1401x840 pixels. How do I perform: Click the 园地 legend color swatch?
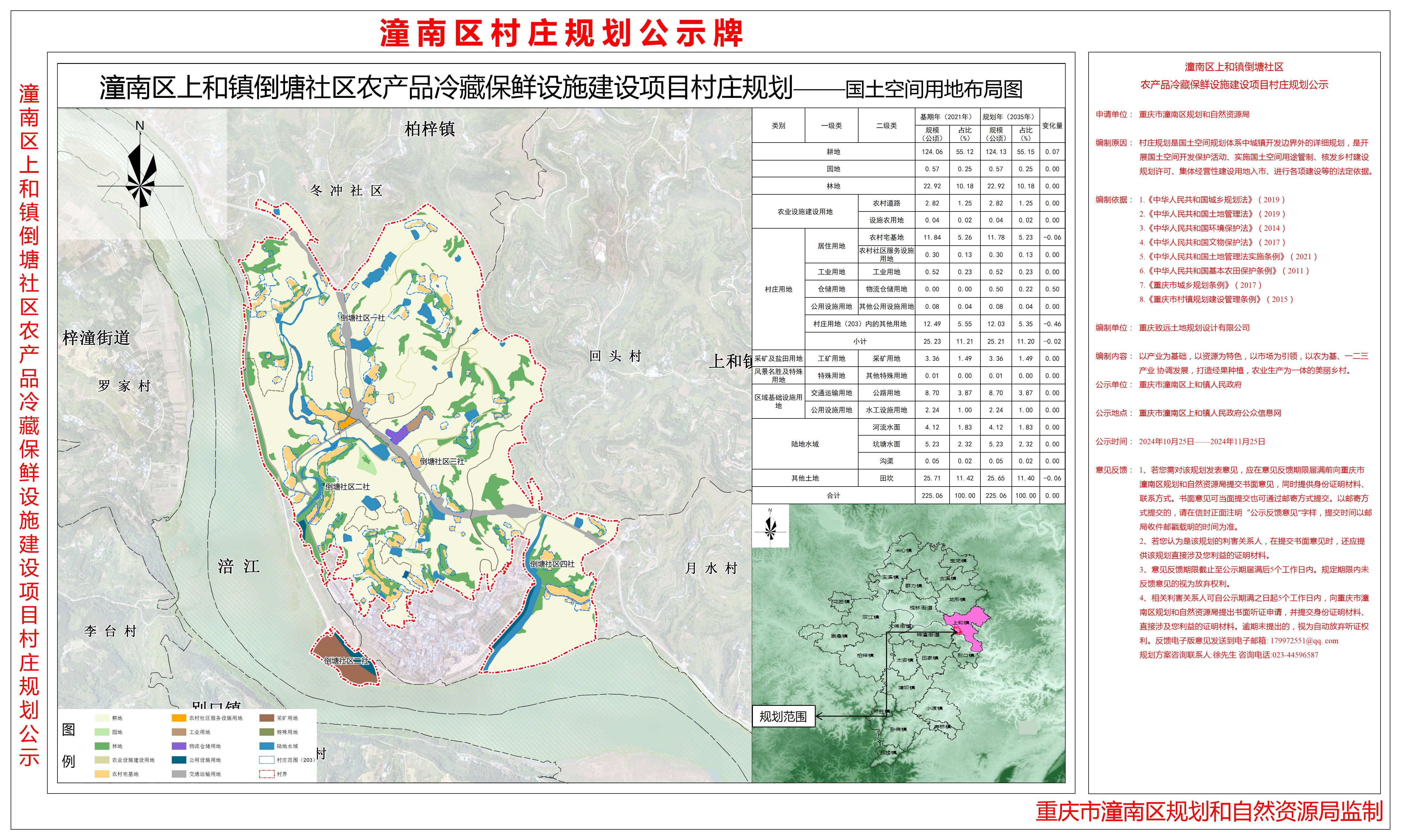(102, 732)
